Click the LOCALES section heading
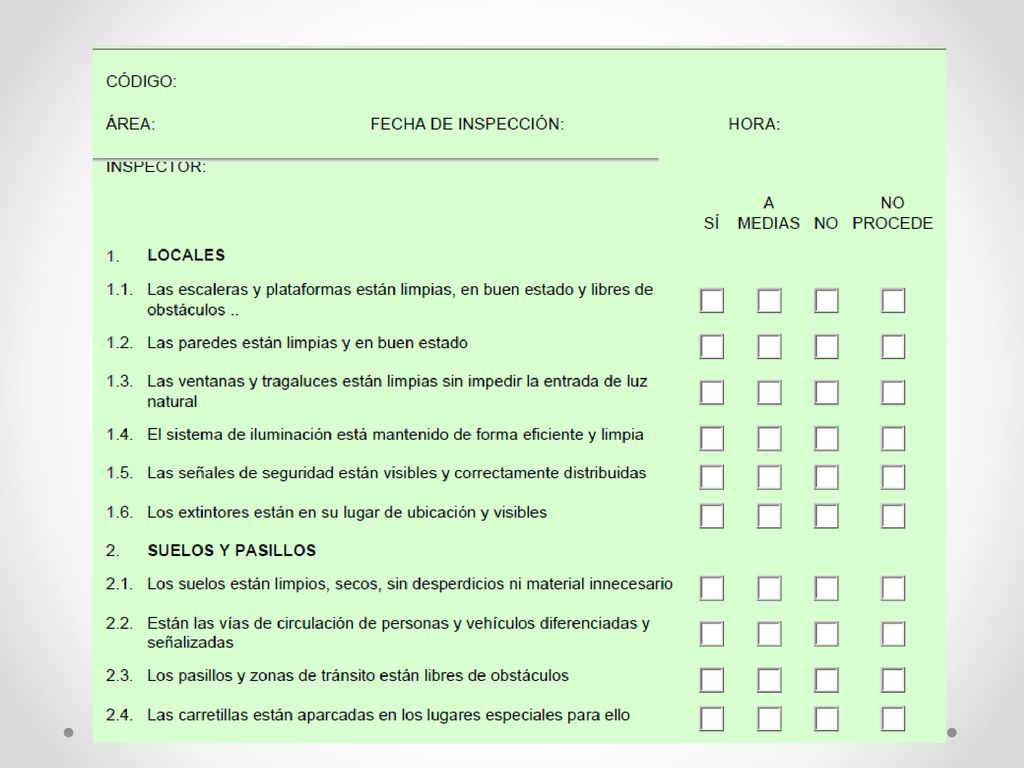The image size is (1024, 768). click(186, 255)
